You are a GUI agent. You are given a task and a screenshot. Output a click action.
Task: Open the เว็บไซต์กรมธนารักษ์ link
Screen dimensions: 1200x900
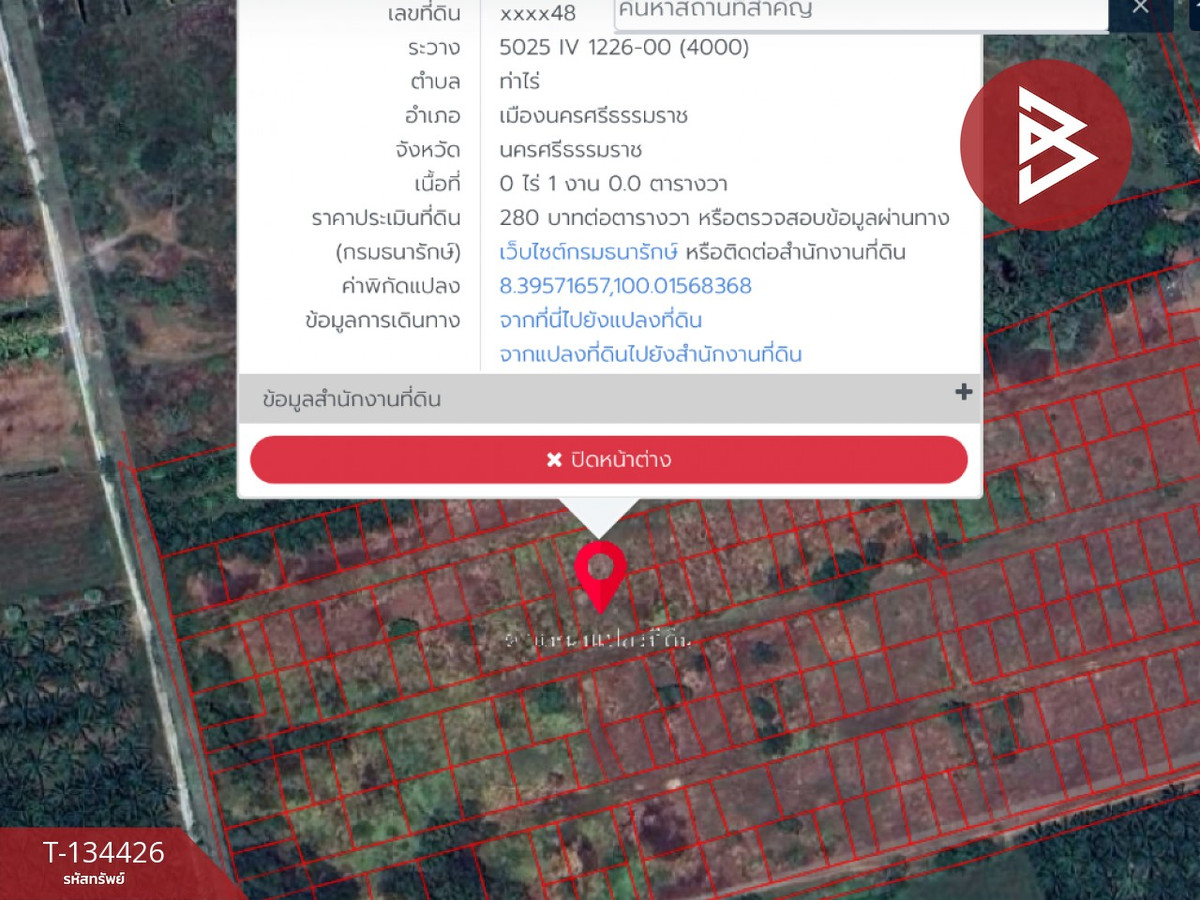point(589,252)
